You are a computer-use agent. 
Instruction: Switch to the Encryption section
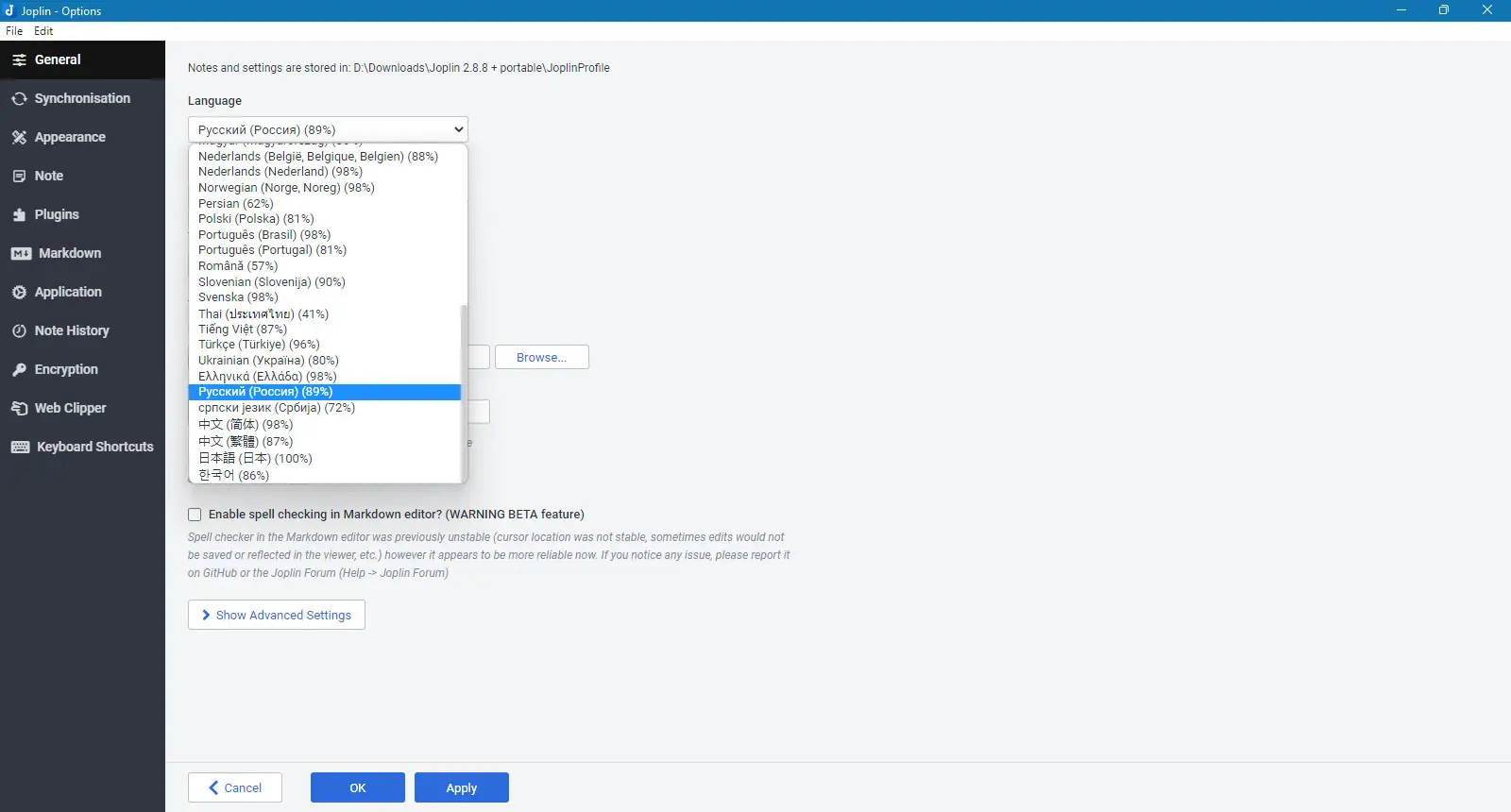point(82,369)
